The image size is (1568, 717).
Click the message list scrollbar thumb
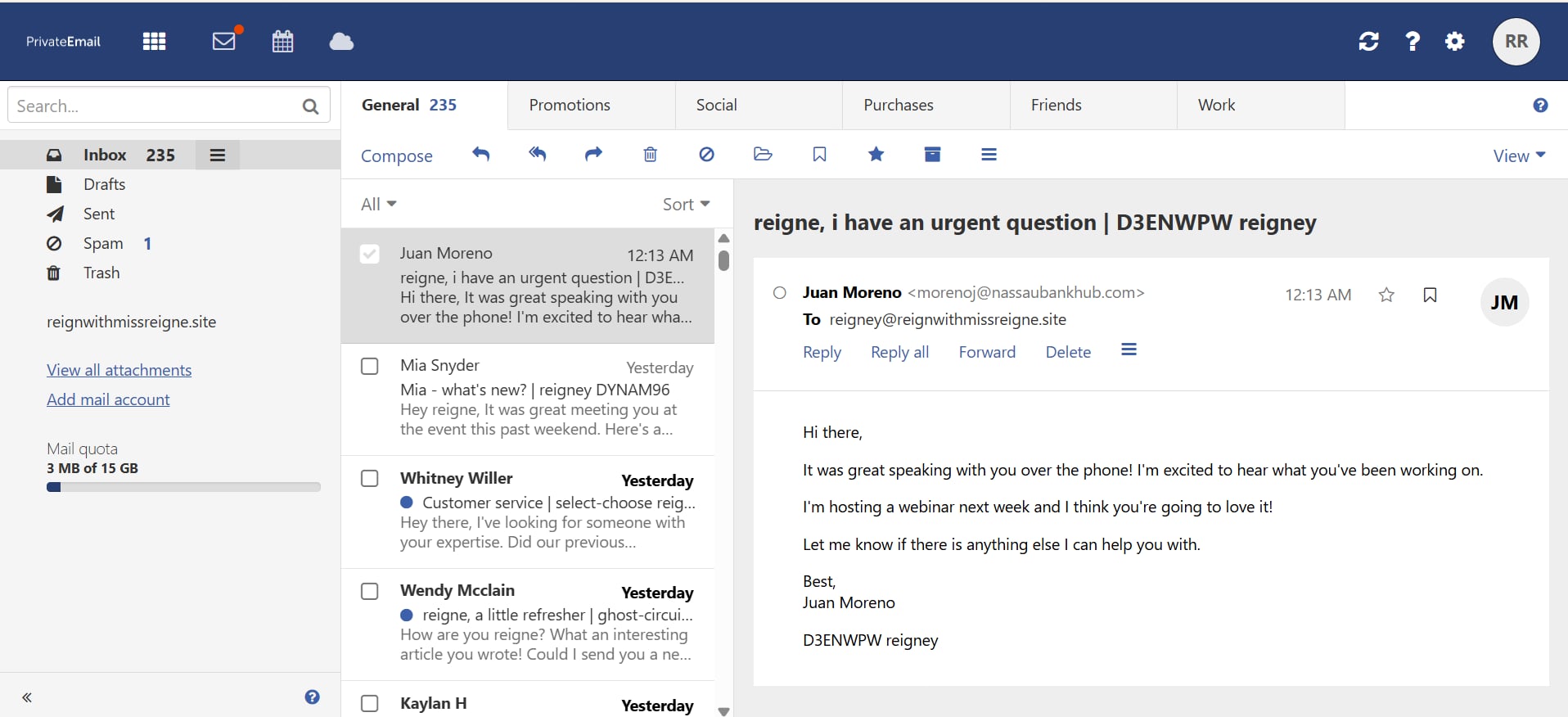click(x=723, y=260)
